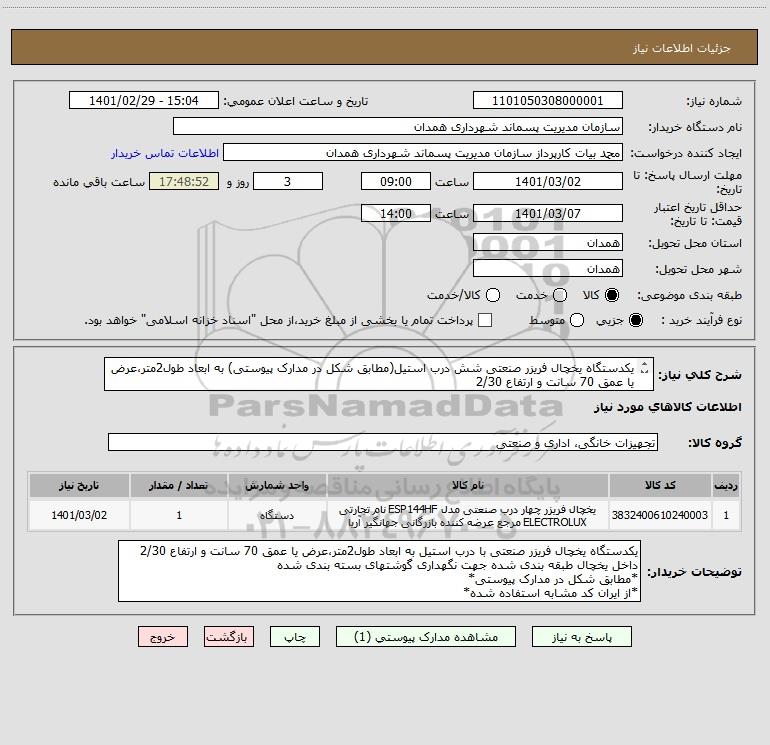This screenshot has height=745, width=770.
Task: Click the unit cell 'دستگاه'
Action: [277, 515]
